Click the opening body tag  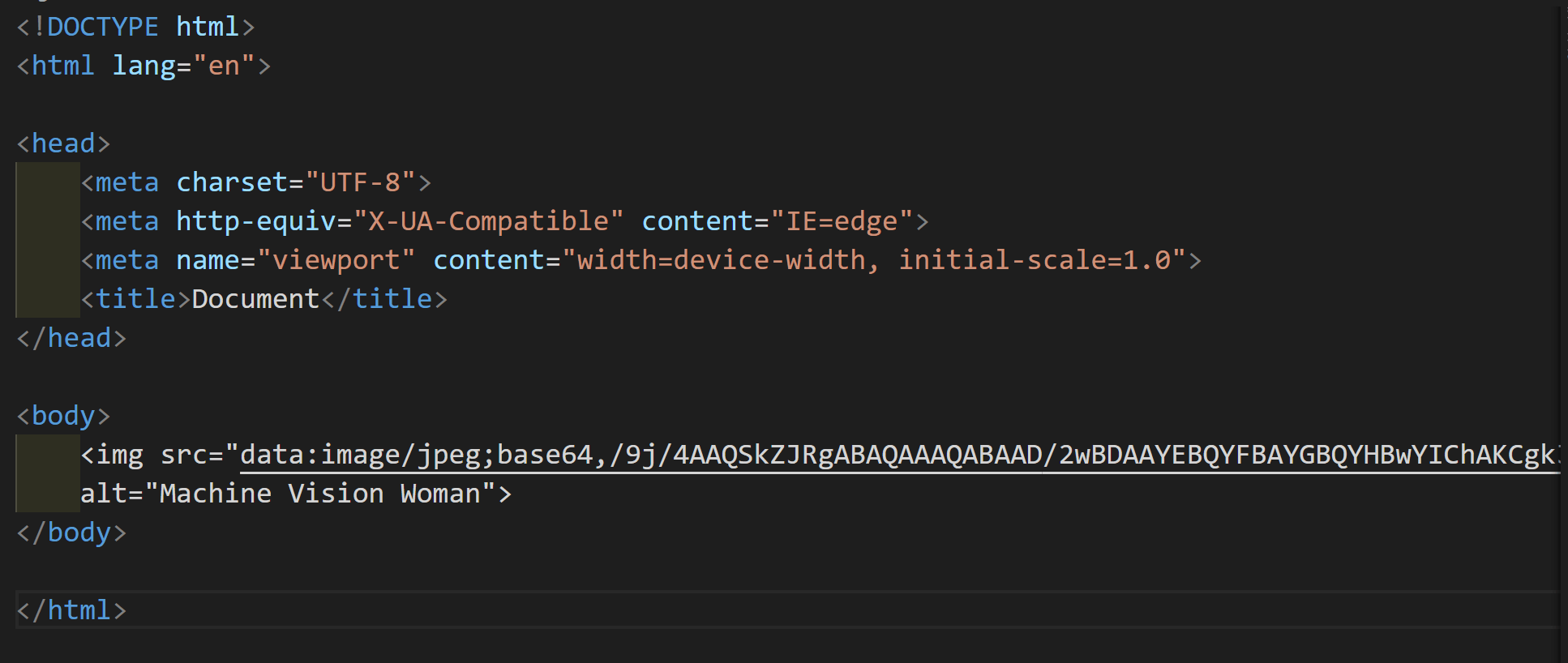tap(63, 416)
